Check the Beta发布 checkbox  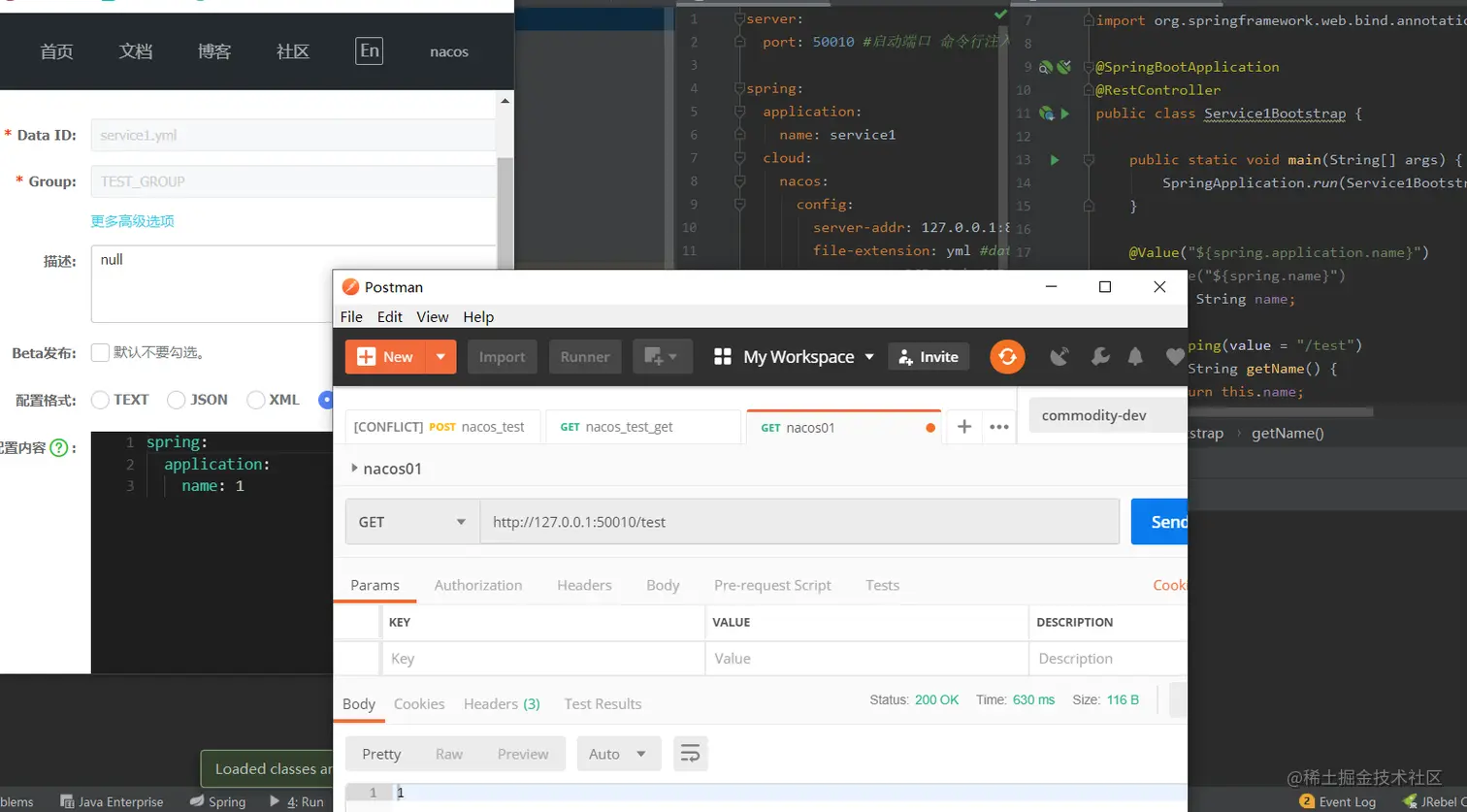click(x=100, y=352)
